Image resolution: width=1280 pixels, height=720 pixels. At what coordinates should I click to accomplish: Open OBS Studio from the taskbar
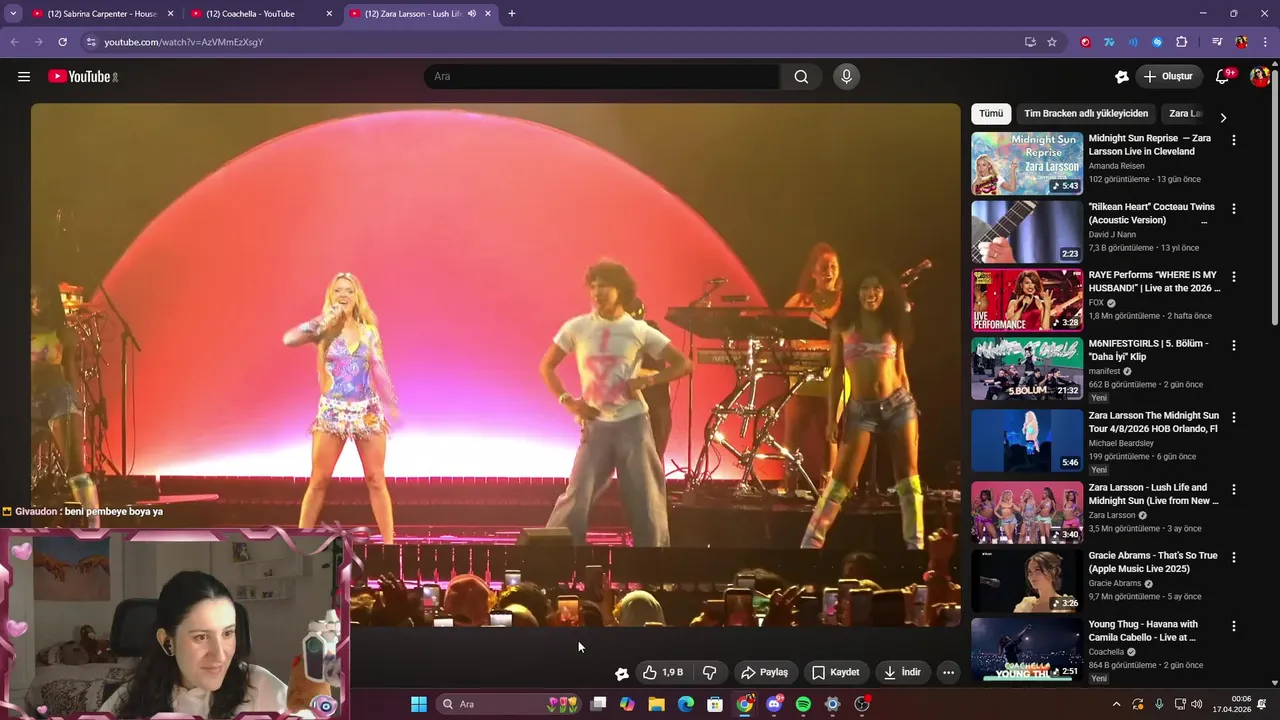click(x=862, y=704)
